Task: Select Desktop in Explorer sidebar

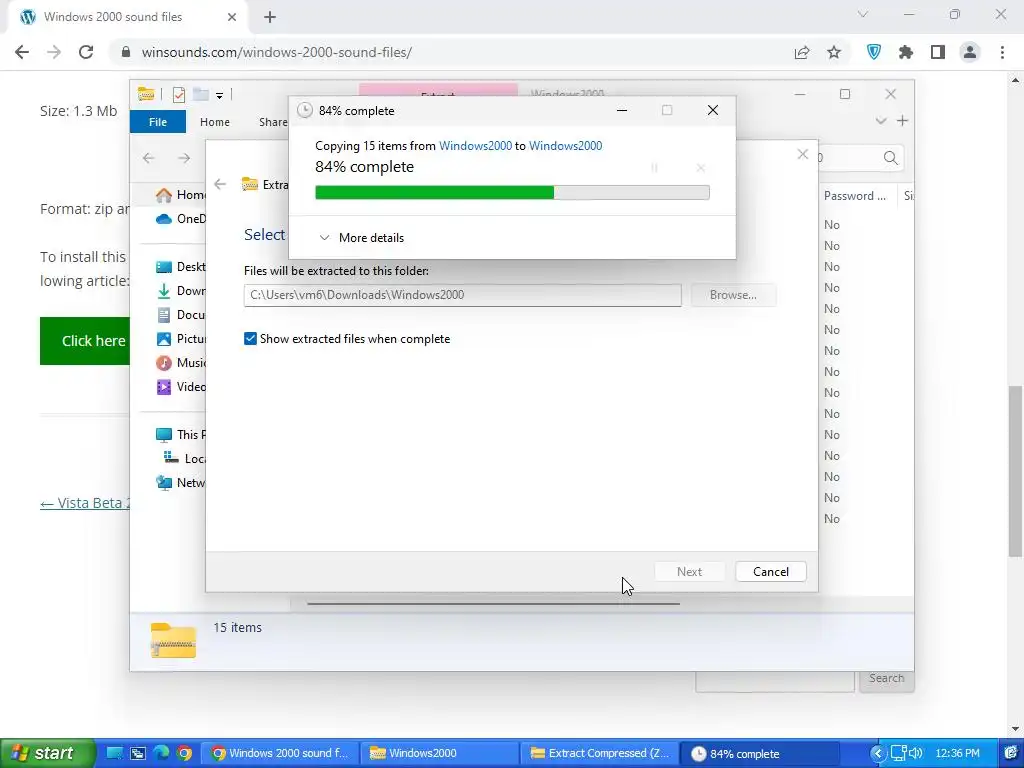Action: [181, 266]
